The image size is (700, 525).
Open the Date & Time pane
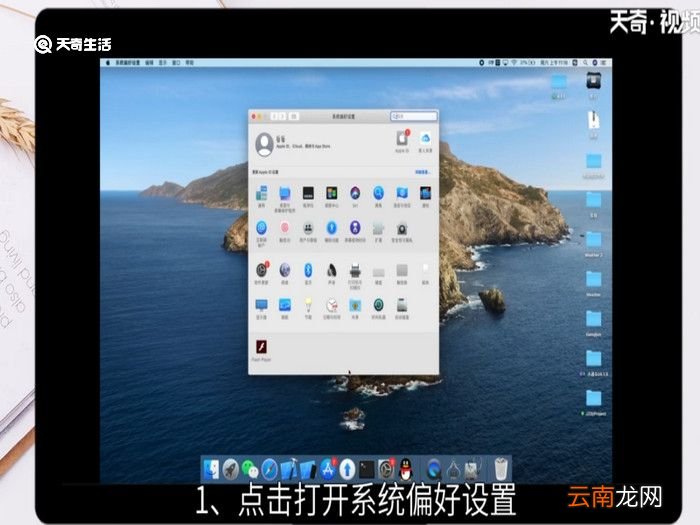click(331, 305)
